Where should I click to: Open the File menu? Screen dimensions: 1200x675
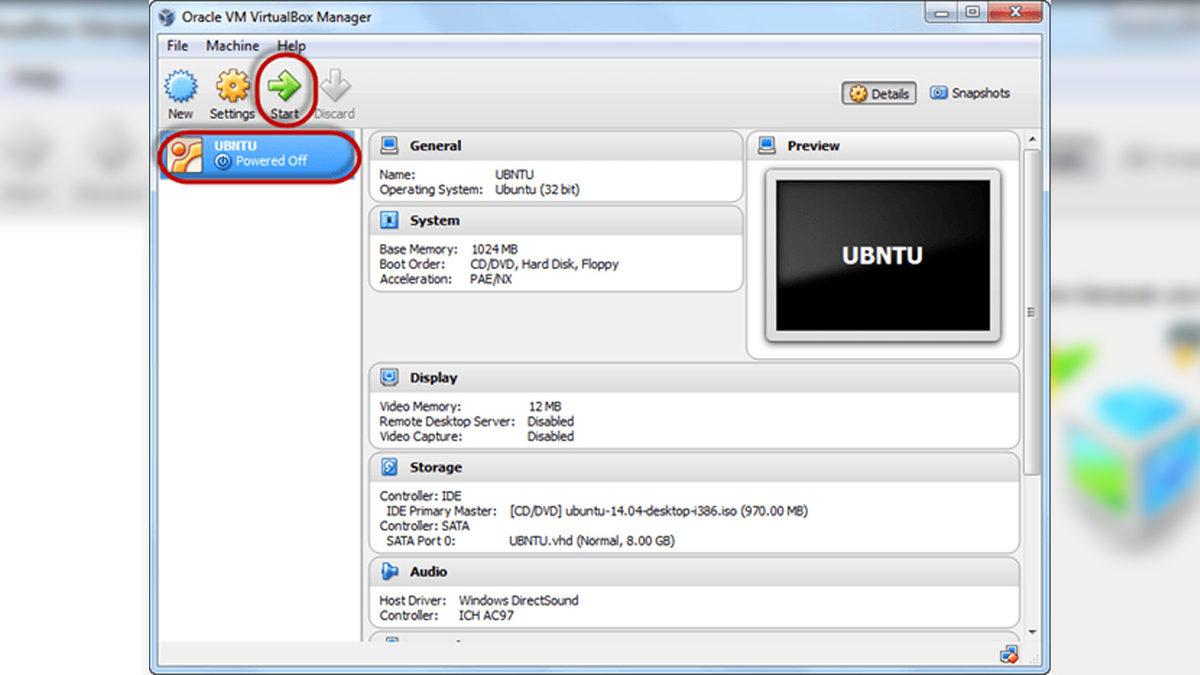(176, 45)
